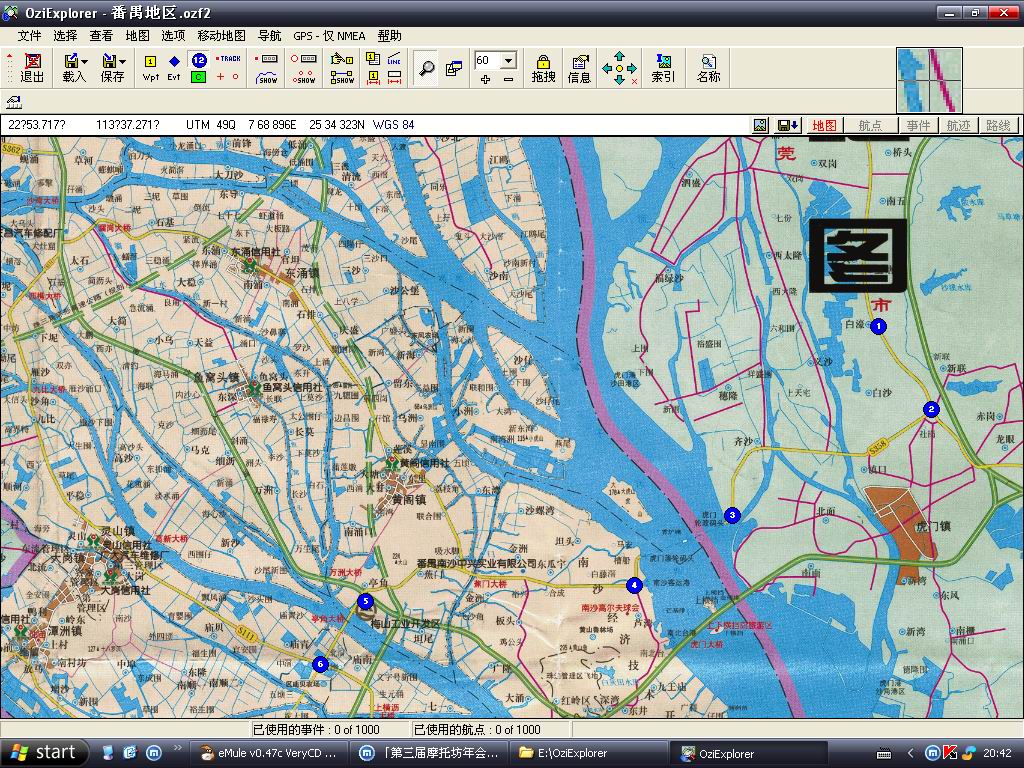Click the 退出 exit toolbar icon
This screenshot has height=768, width=1024.
coord(32,68)
